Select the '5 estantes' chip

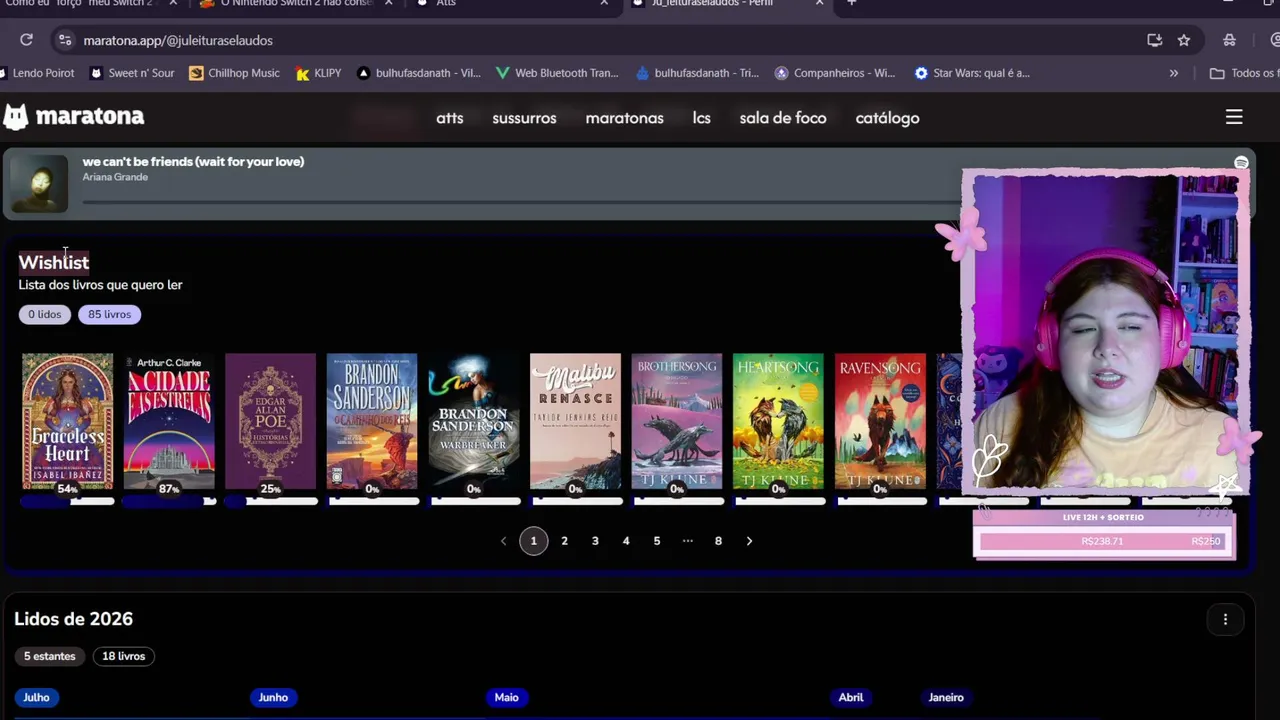pos(50,656)
